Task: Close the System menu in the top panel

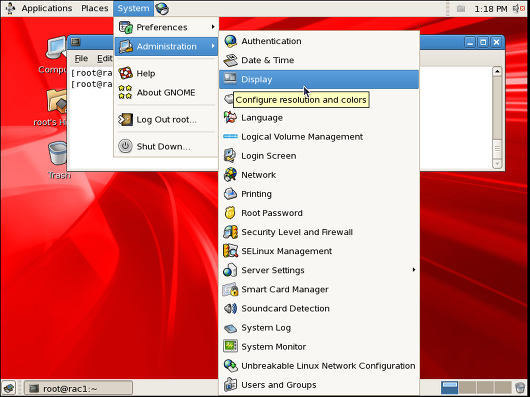Action: [134, 8]
